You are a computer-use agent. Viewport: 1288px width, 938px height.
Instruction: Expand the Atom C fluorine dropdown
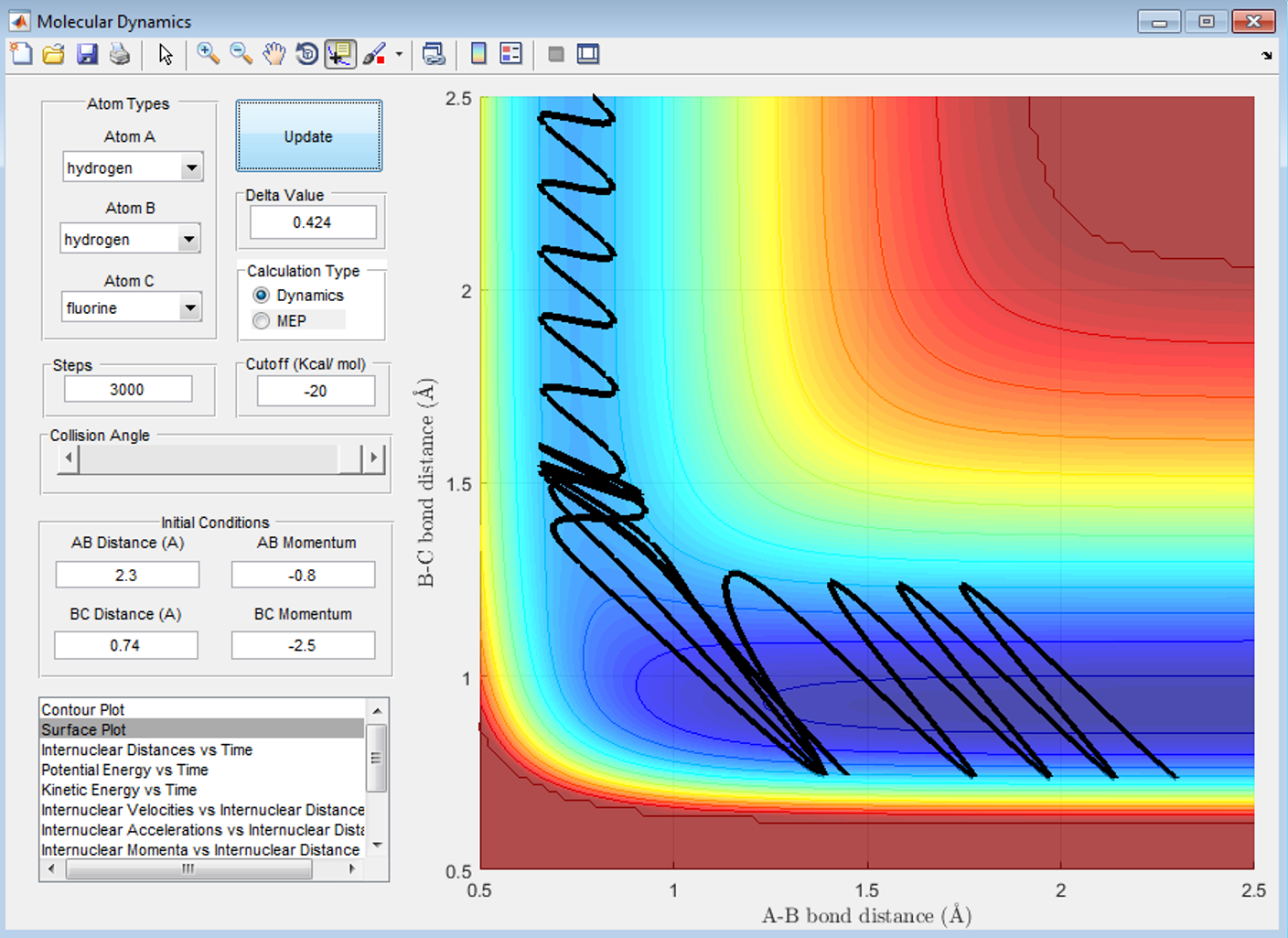pyautogui.click(x=189, y=308)
